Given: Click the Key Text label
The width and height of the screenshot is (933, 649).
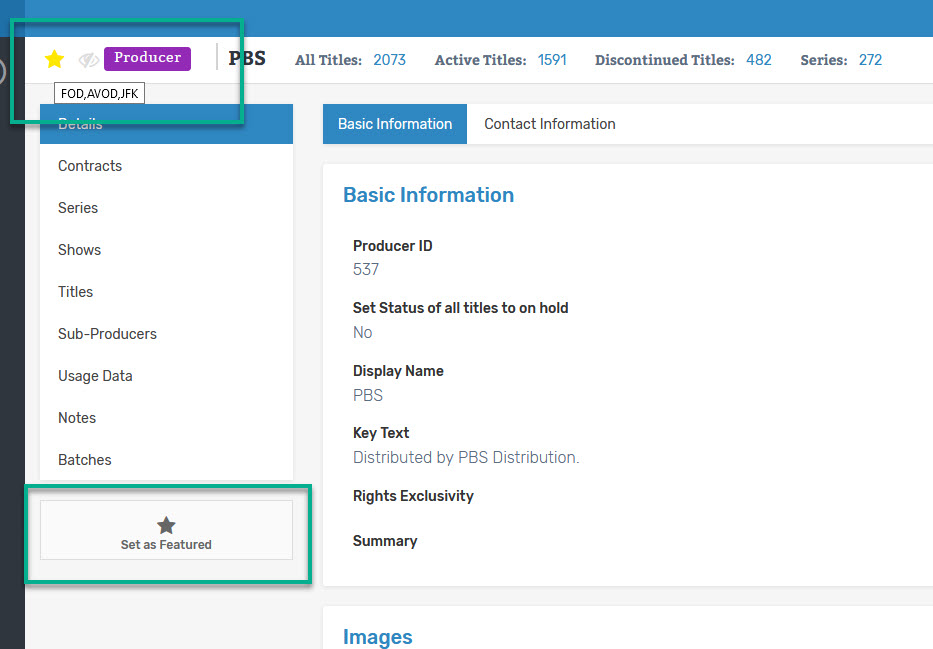Looking at the screenshot, I should pyautogui.click(x=381, y=433).
